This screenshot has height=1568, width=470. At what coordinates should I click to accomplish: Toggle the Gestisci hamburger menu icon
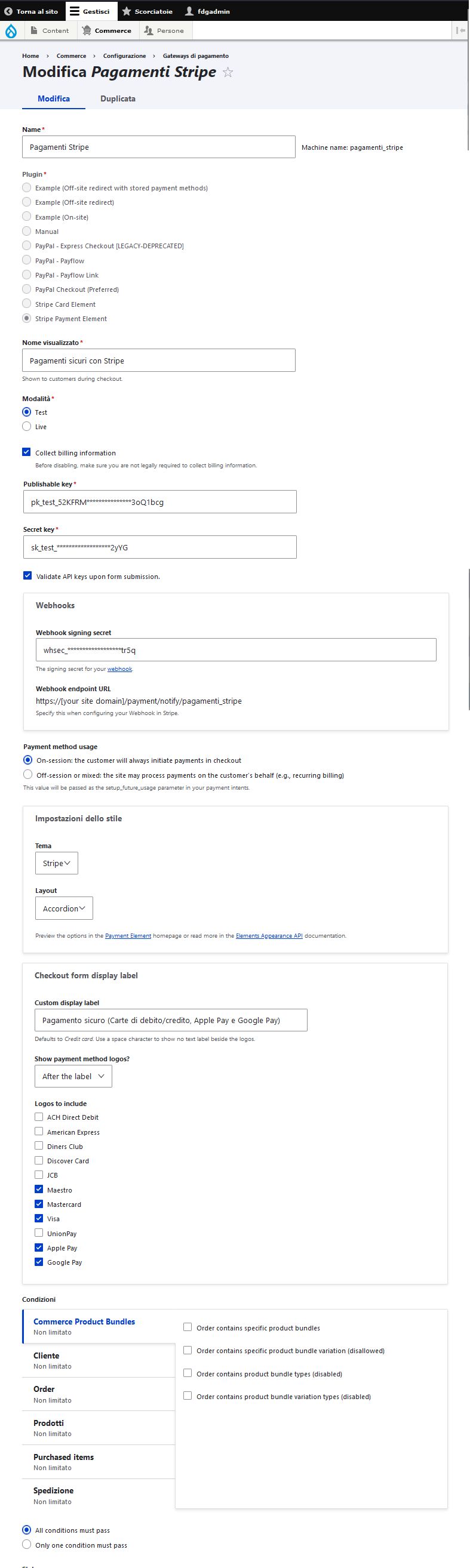click(x=74, y=11)
